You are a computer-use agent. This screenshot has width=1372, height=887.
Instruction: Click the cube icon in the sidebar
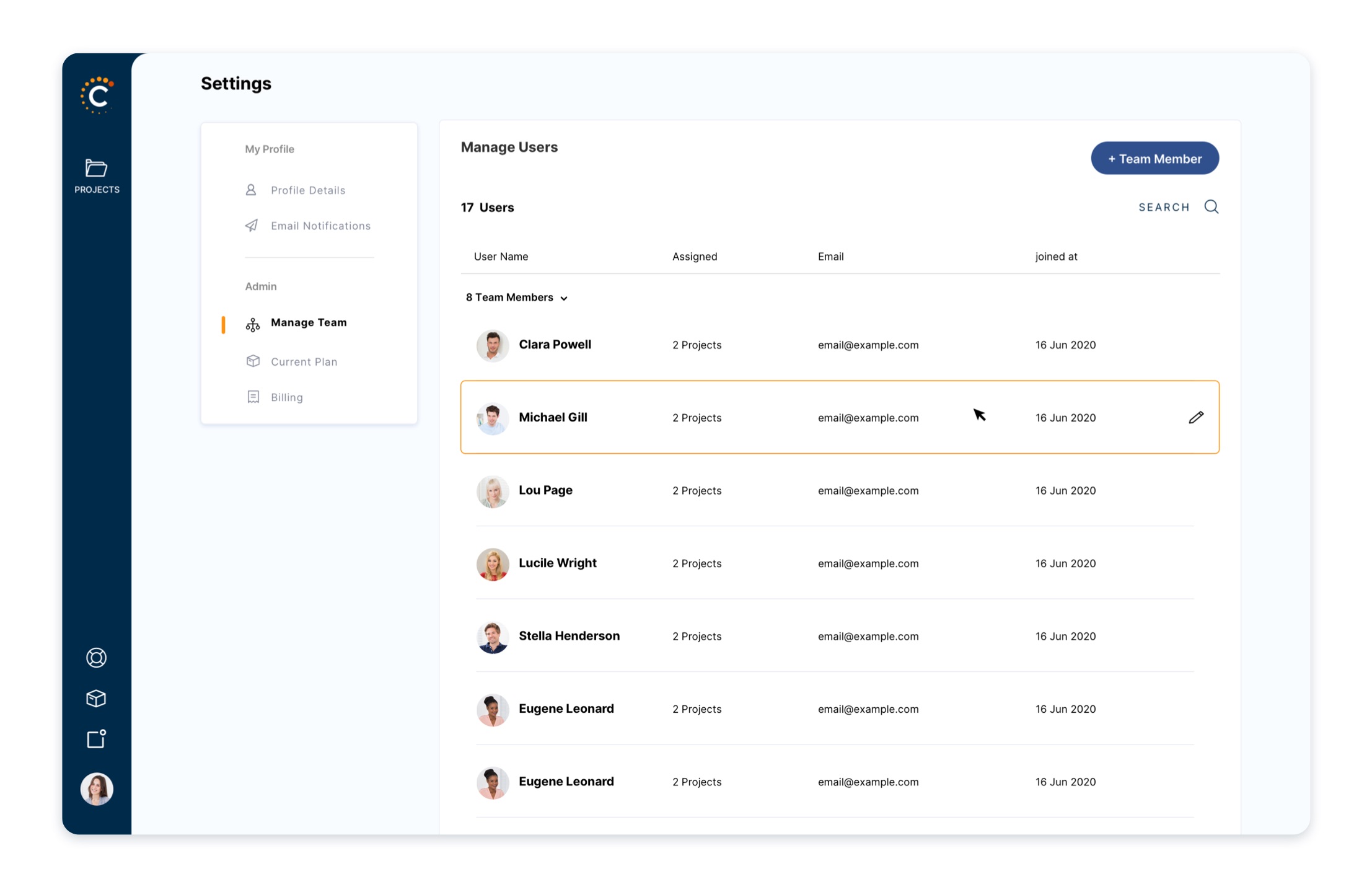[96, 699]
